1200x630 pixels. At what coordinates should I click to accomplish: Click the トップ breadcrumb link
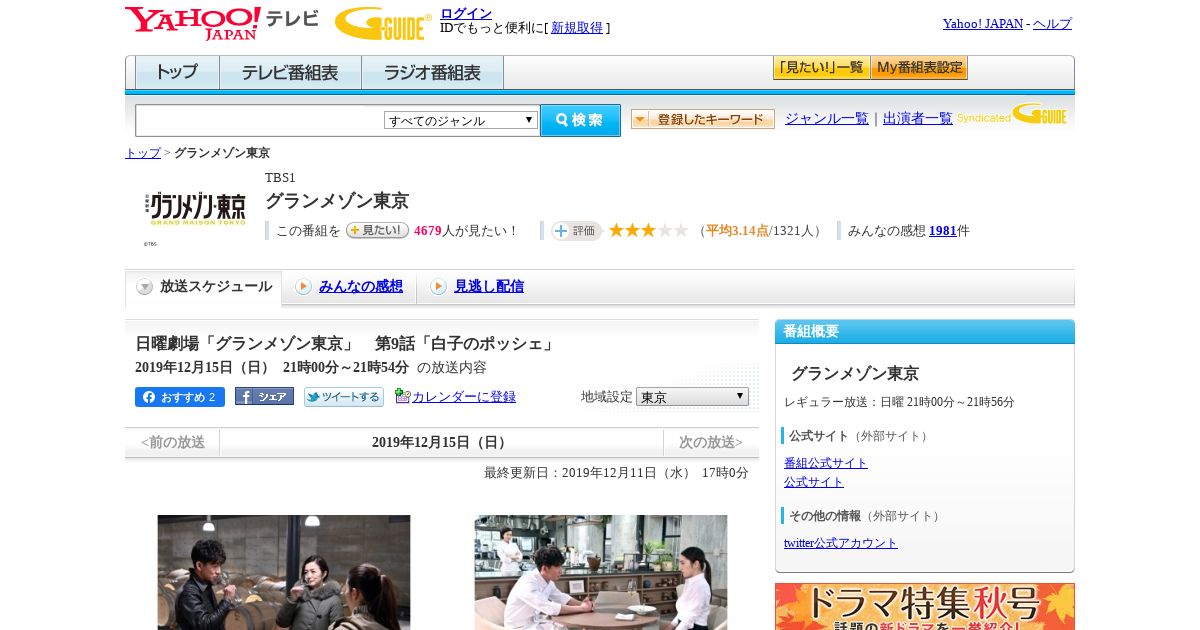coord(143,153)
